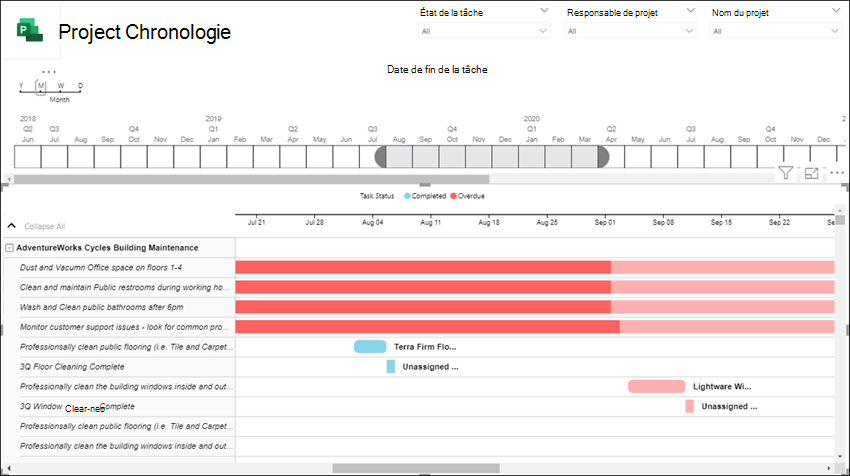The height and width of the screenshot is (476, 850).
Task: Collapse AdventureWorks Cycles Building Maintenance group
Action: [9, 248]
